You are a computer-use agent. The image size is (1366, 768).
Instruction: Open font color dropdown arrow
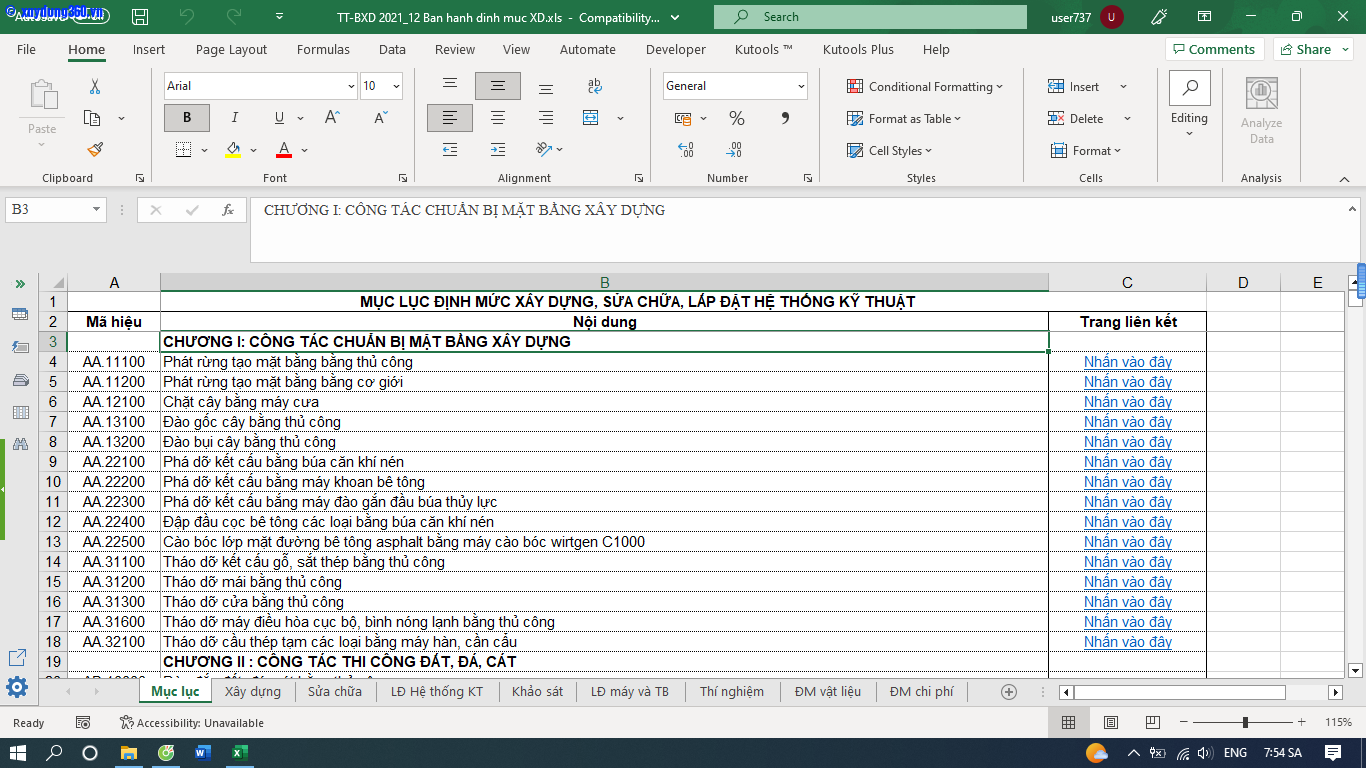click(304, 150)
